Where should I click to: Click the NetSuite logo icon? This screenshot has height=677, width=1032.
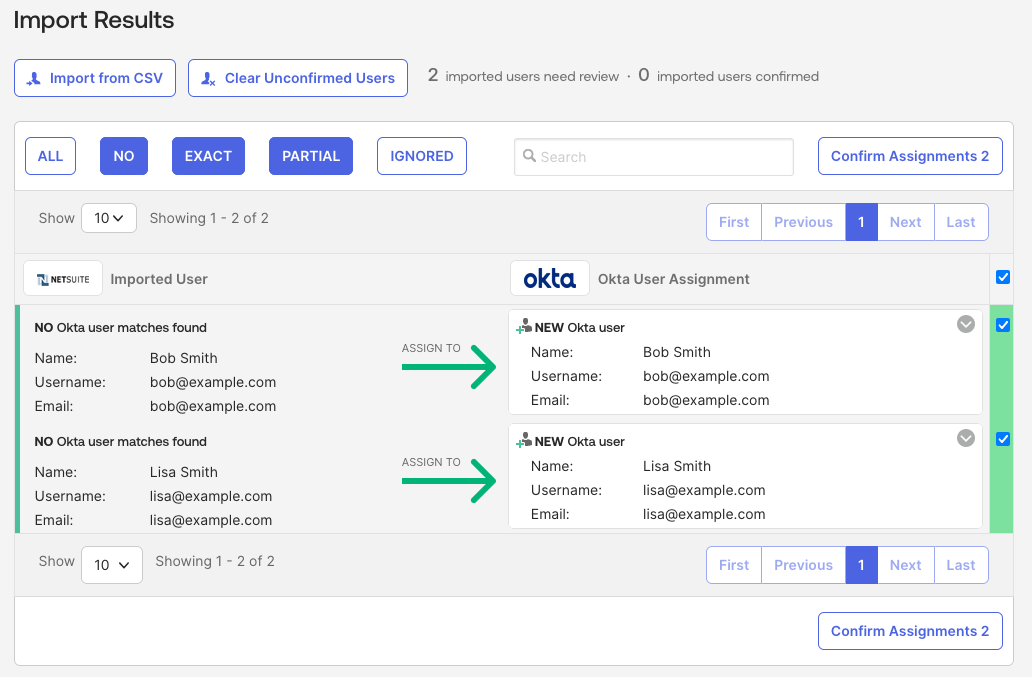pyautogui.click(x=63, y=279)
